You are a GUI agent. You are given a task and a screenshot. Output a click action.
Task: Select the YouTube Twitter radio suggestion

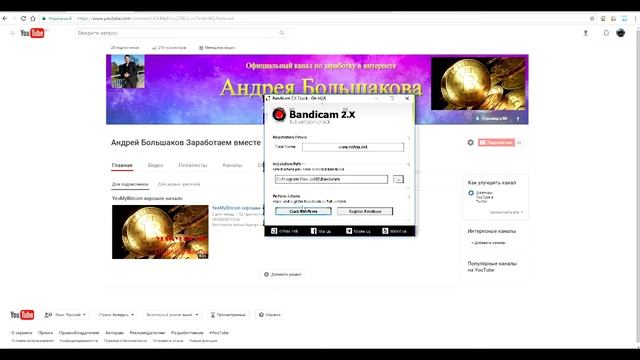click(x=471, y=193)
